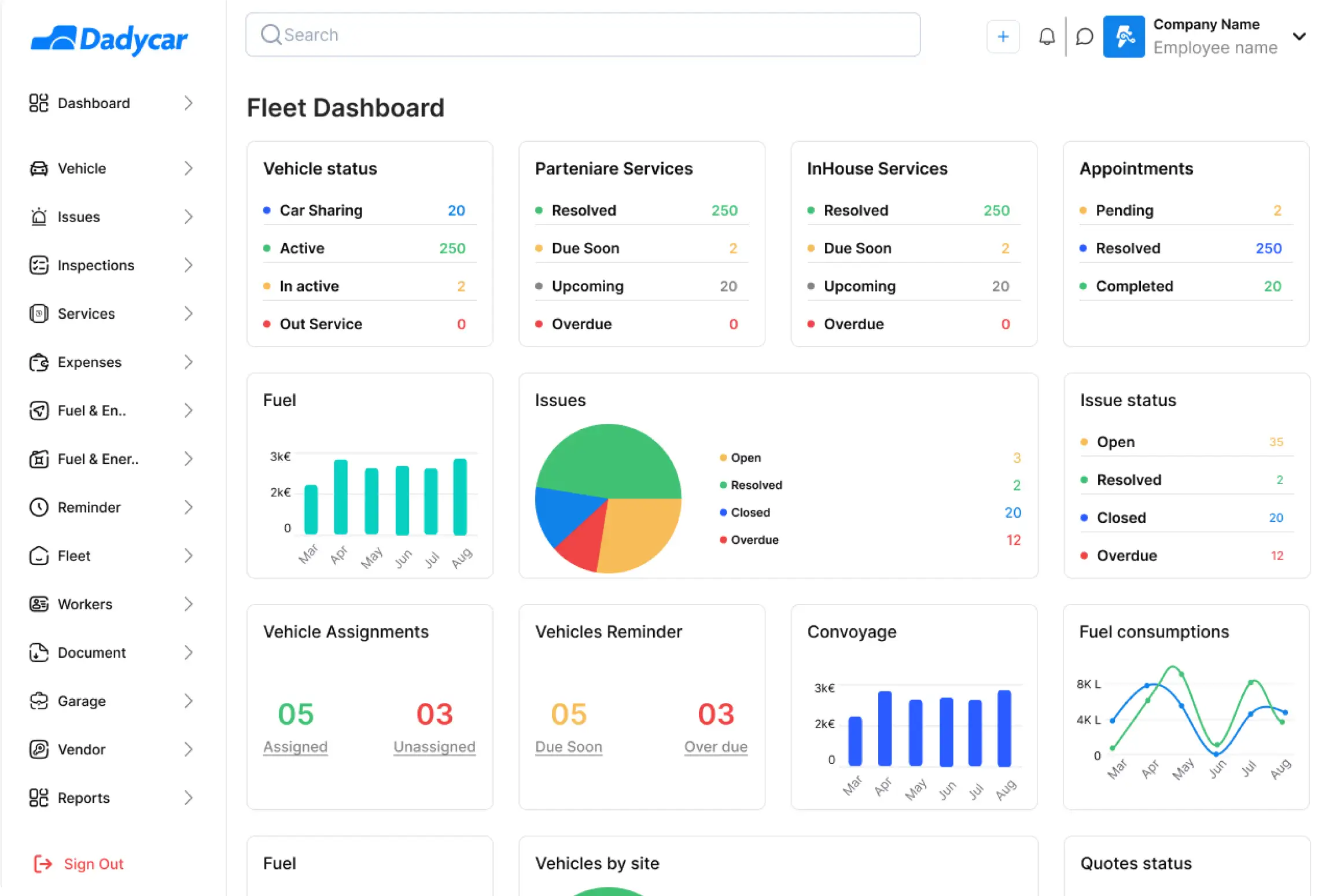The width and height of the screenshot is (1333, 896).
Task: Click Out Service row in Vehicle status
Action: click(370, 324)
